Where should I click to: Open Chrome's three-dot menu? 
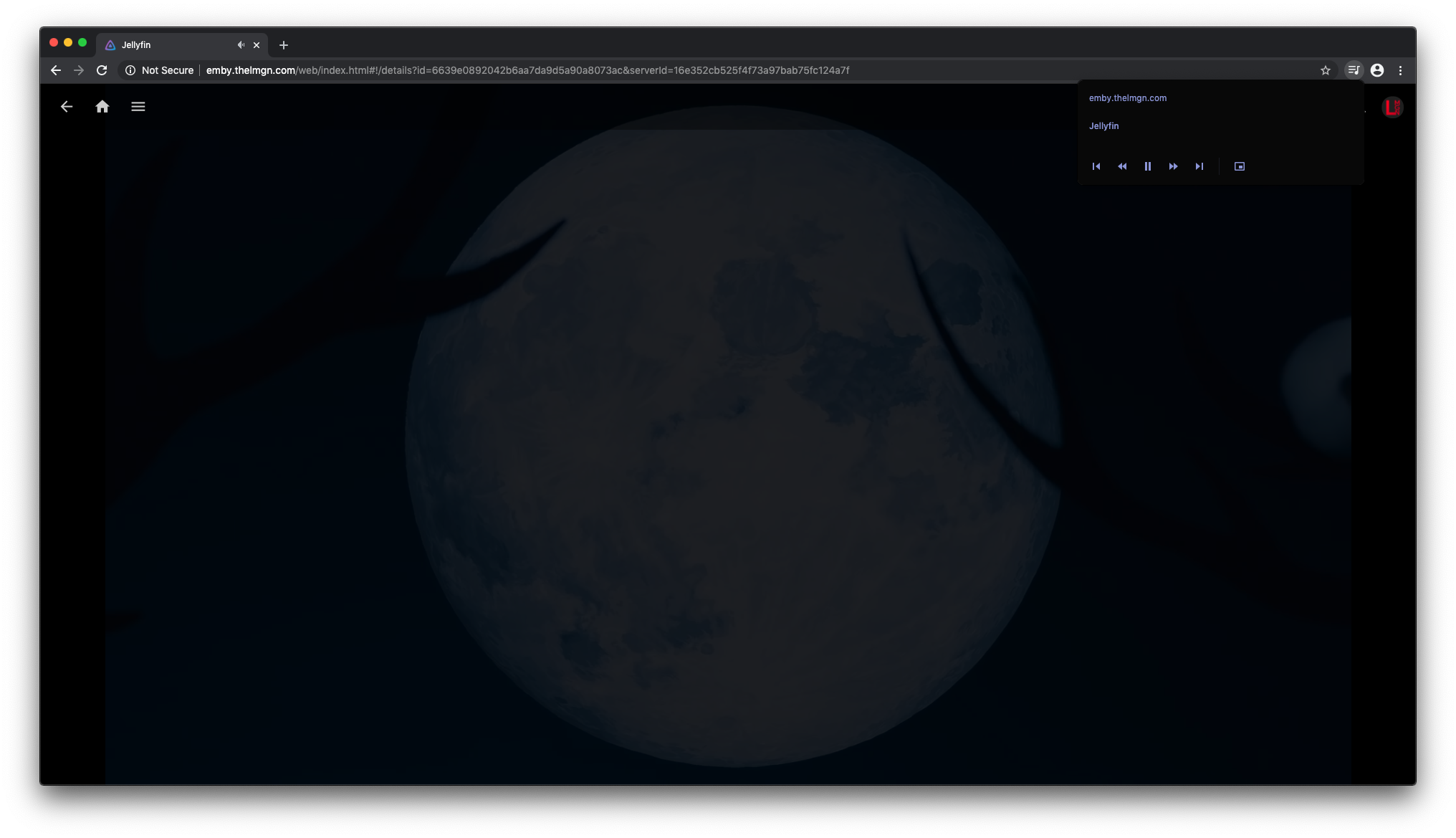click(1401, 70)
